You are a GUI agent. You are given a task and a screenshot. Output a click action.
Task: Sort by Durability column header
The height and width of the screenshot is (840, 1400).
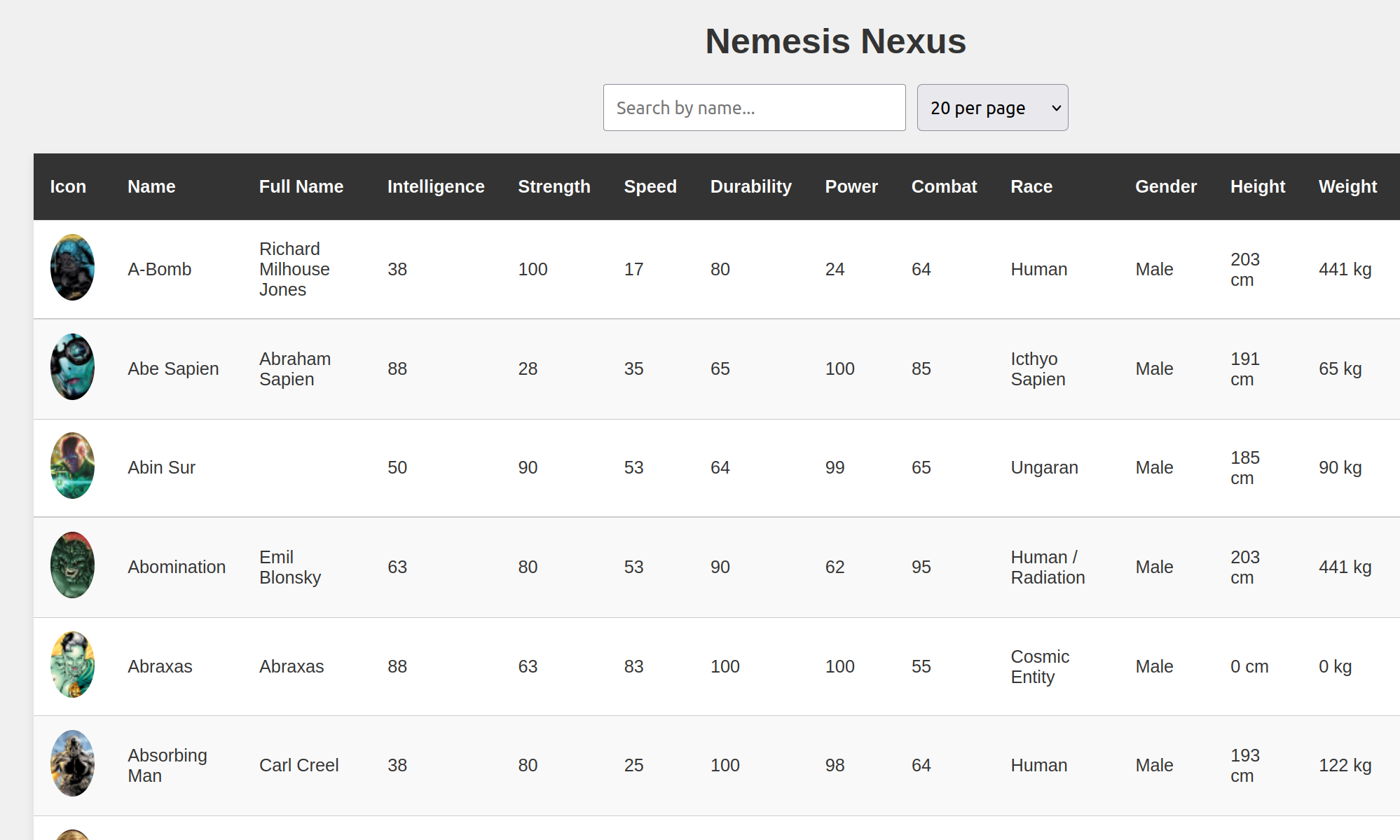(750, 187)
